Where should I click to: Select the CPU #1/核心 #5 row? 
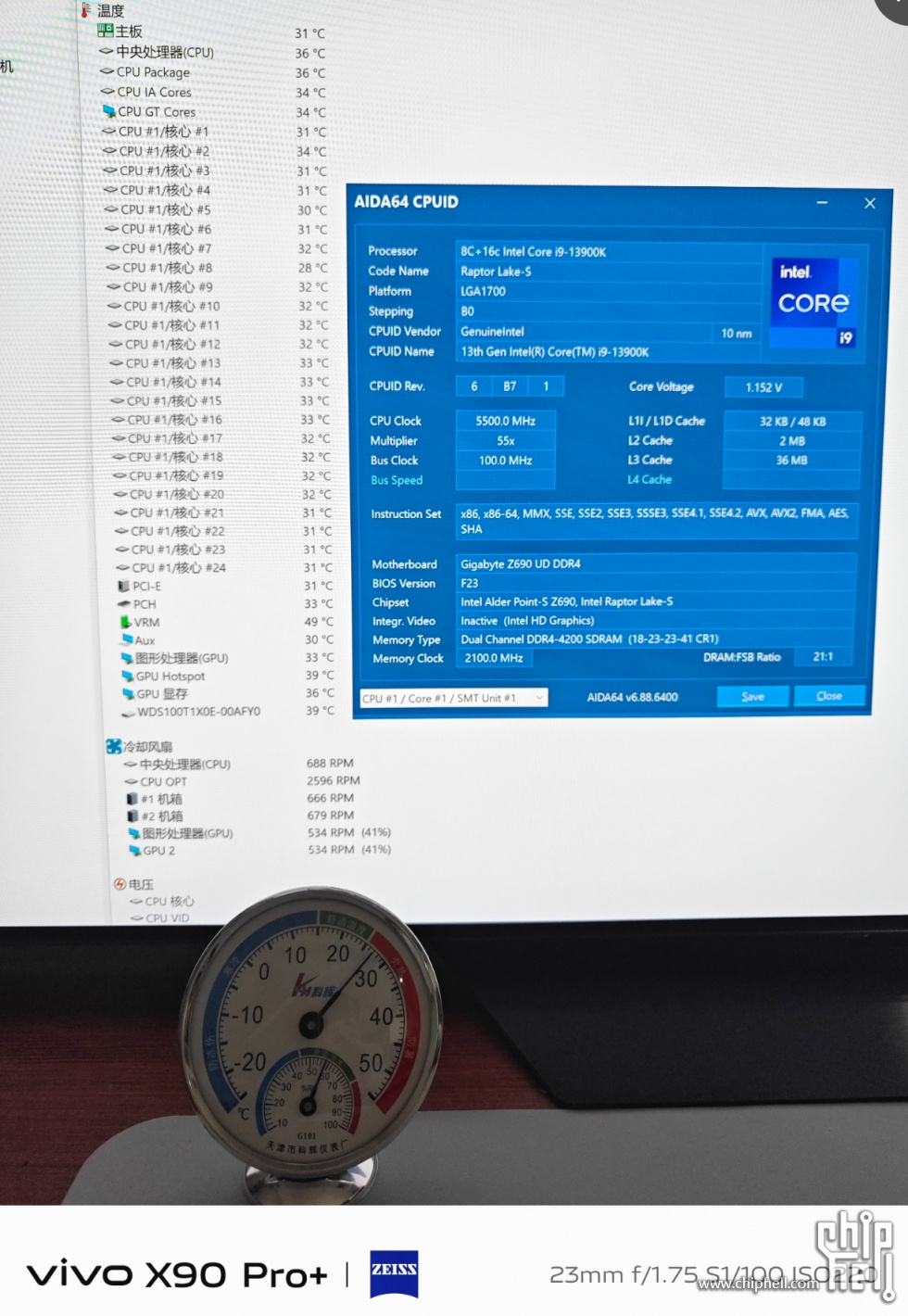pos(215,209)
